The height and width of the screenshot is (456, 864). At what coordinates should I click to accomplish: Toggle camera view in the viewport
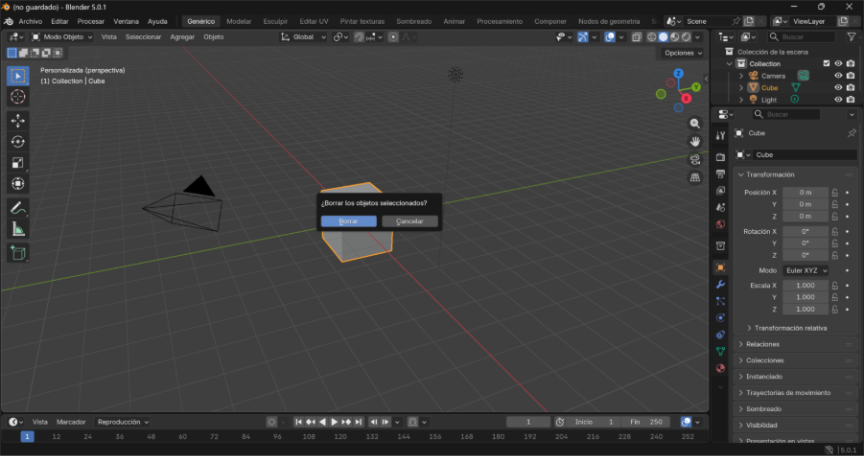click(x=695, y=160)
